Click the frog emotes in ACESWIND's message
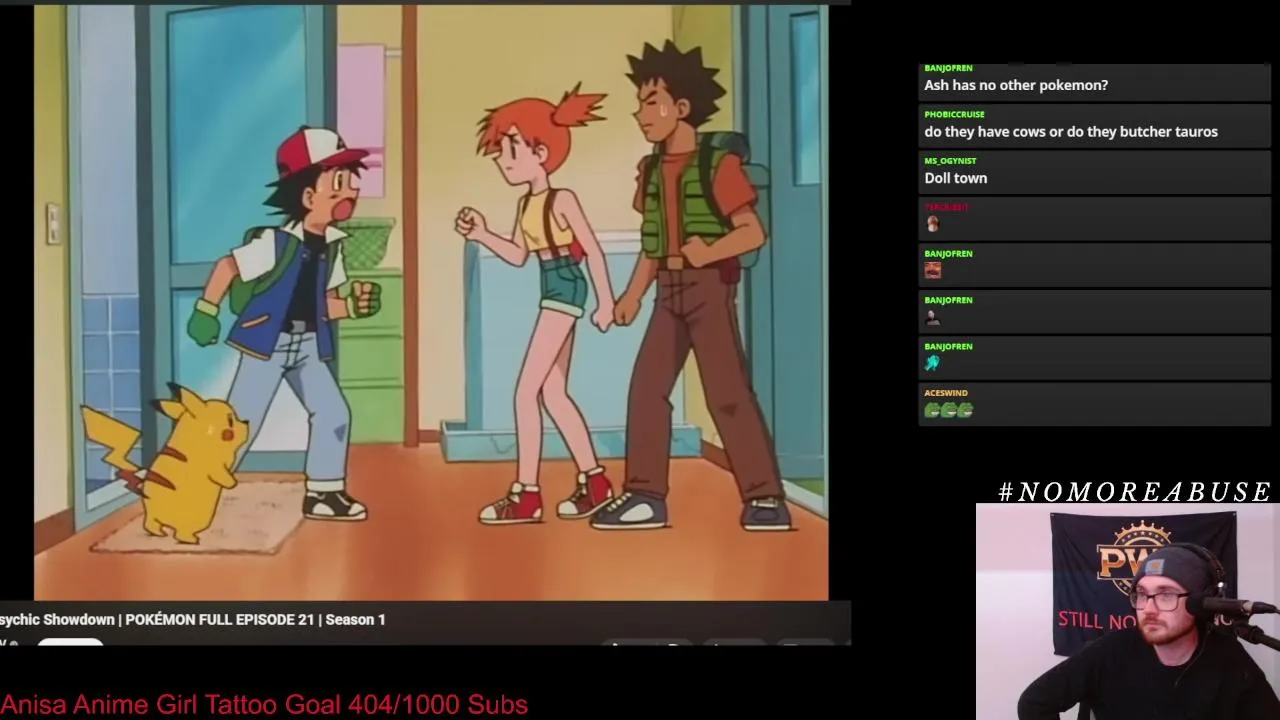The image size is (1280, 720). (948, 410)
